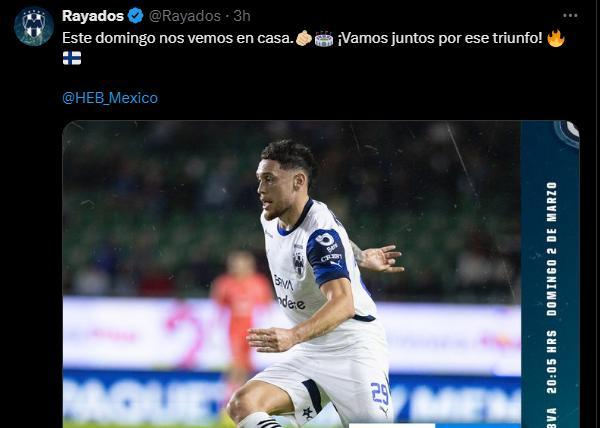Open the @HEB_Mexico mention
The height and width of the screenshot is (428, 600).
point(110,98)
